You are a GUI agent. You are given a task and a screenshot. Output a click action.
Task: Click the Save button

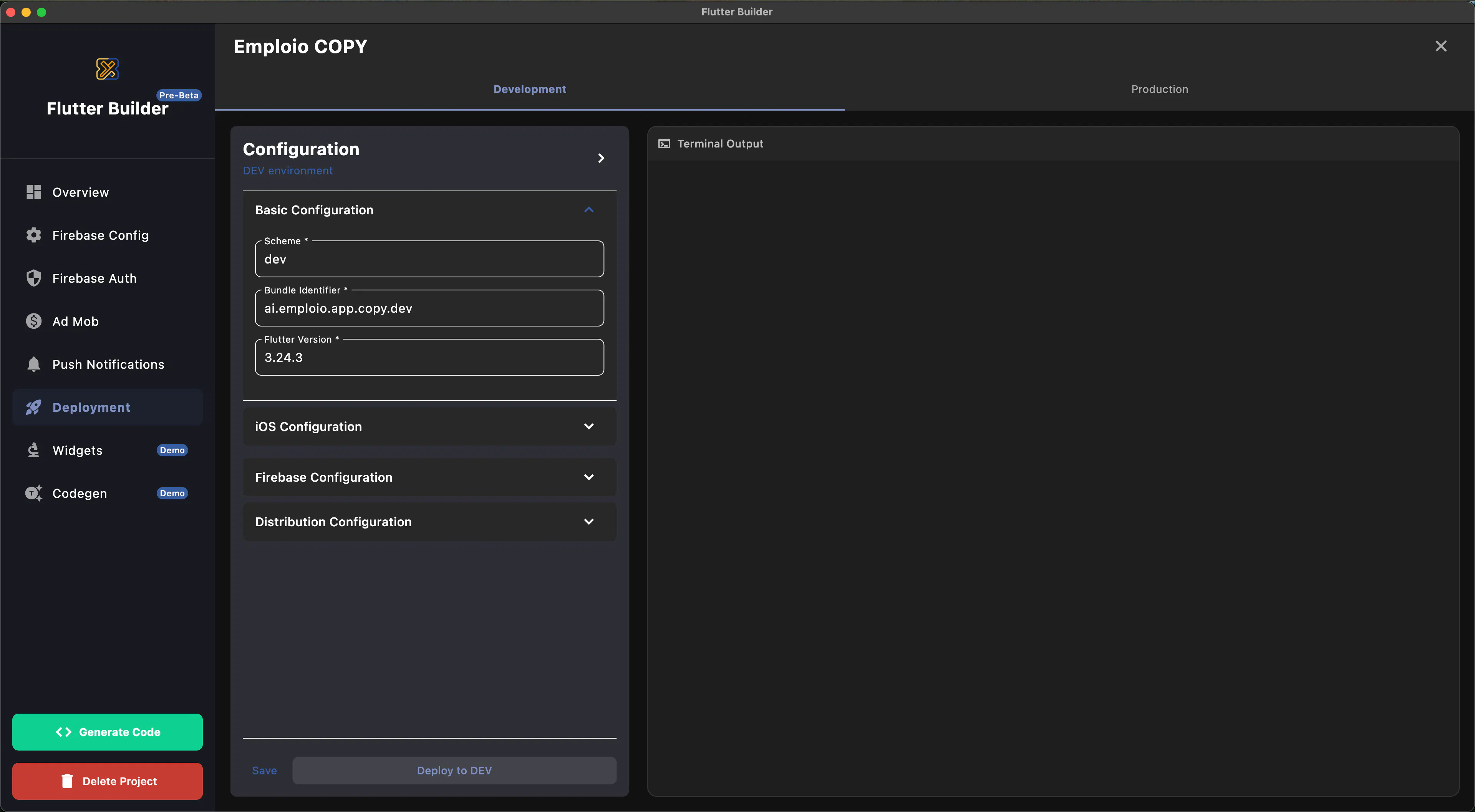click(x=265, y=770)
